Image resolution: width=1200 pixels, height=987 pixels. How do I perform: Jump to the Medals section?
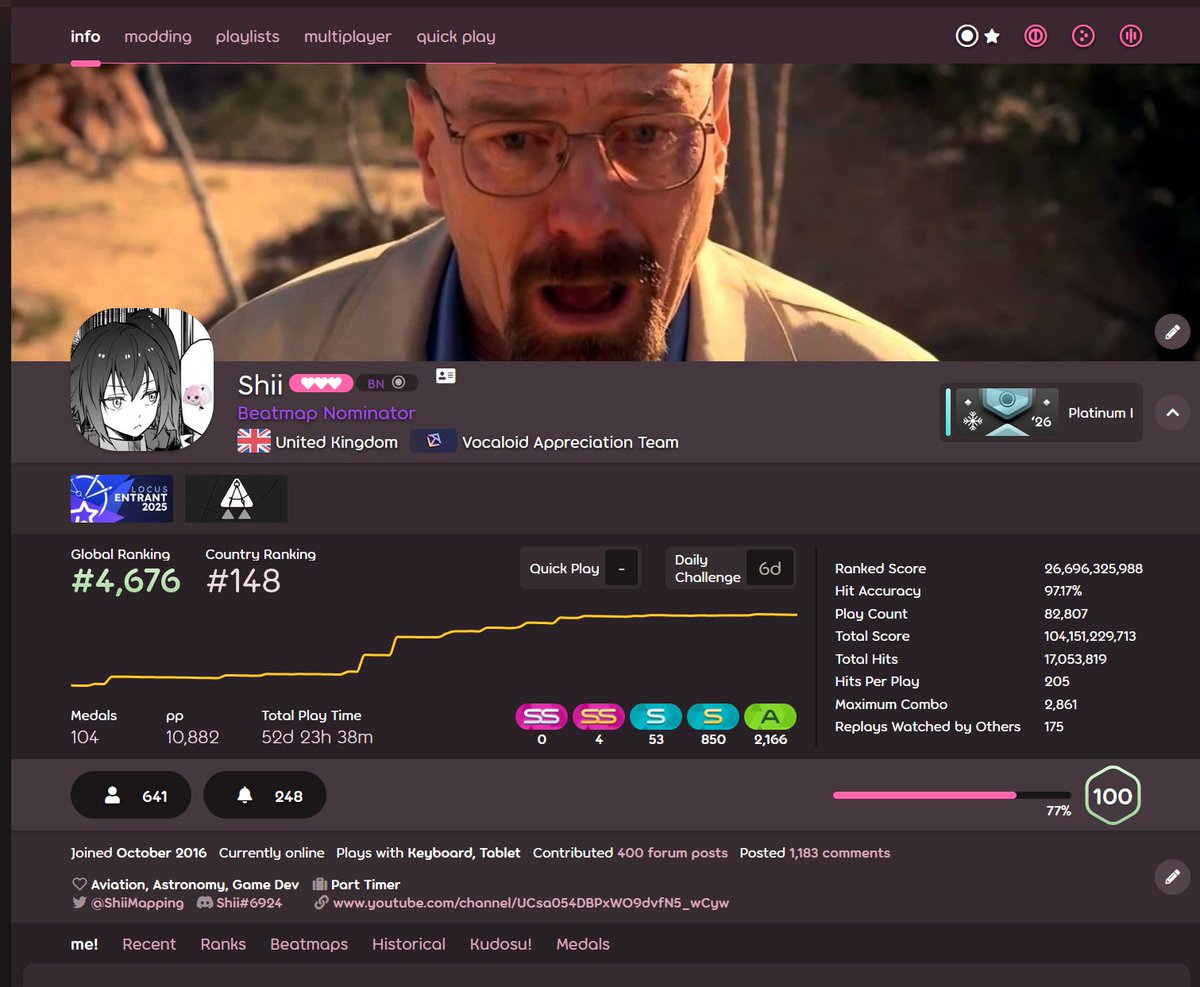(583, 944)
